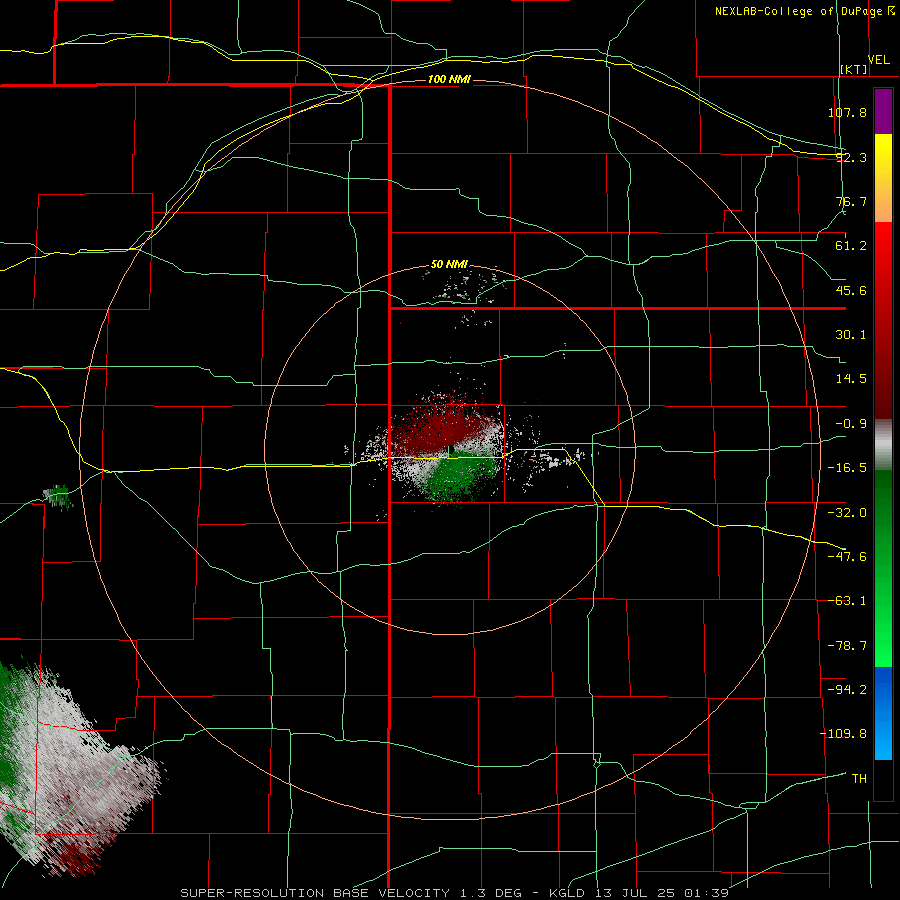Click 'SUPER-RESOLUTION BASE VELOCITY' in the bottom caption

pyautogui.click(x=315, y=893)
